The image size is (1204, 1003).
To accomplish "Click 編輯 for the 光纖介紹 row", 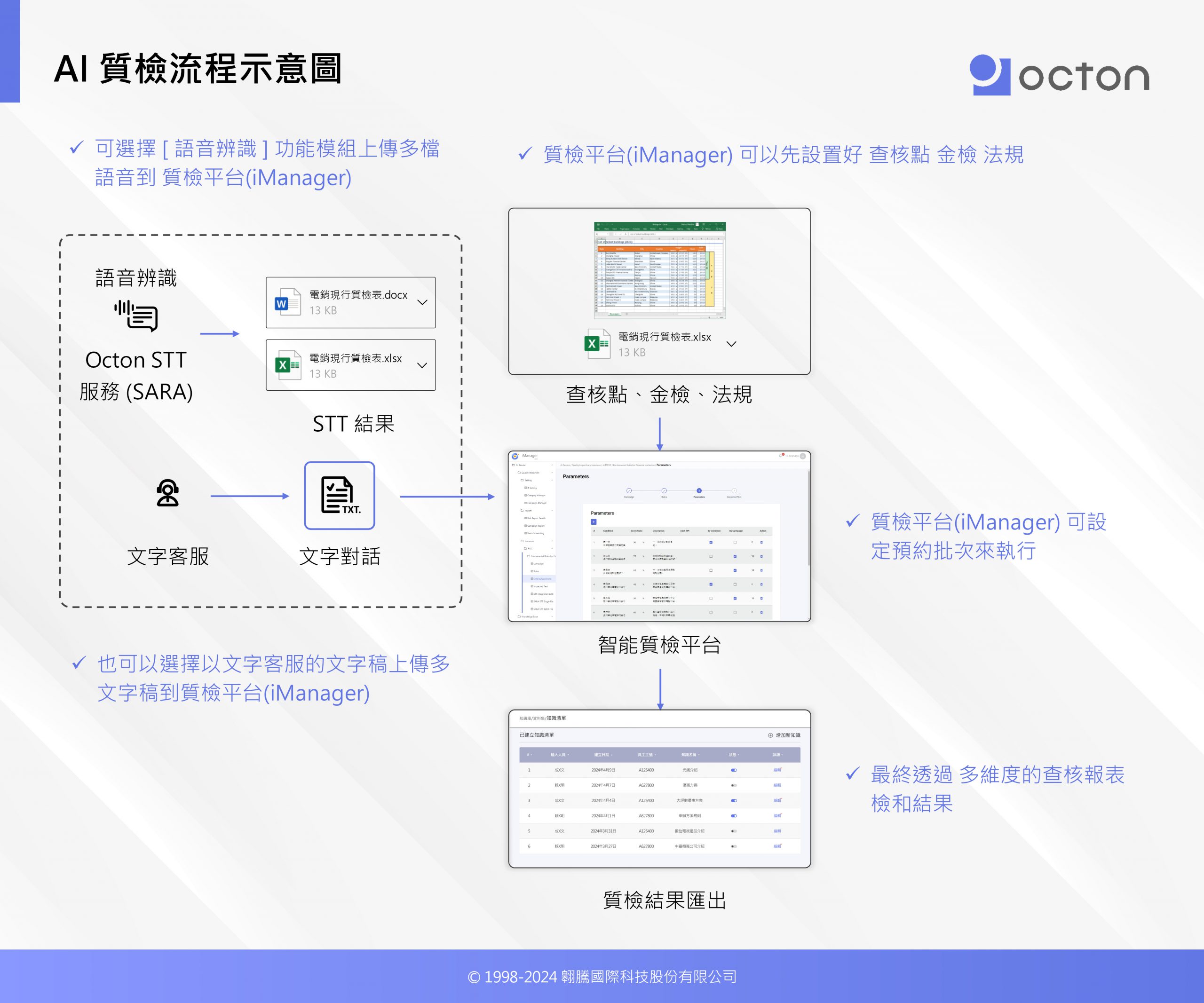I will (777, 770).
